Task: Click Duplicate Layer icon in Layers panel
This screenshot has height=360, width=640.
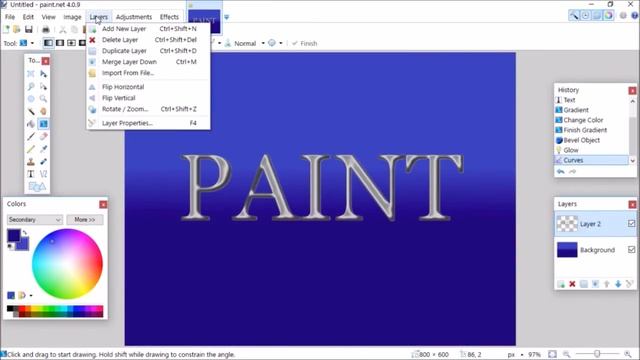Action: tap(584, 284)
